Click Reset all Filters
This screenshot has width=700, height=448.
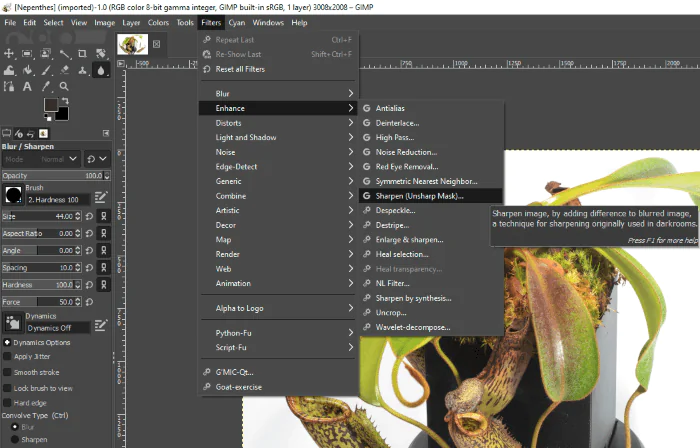point(277,69)
